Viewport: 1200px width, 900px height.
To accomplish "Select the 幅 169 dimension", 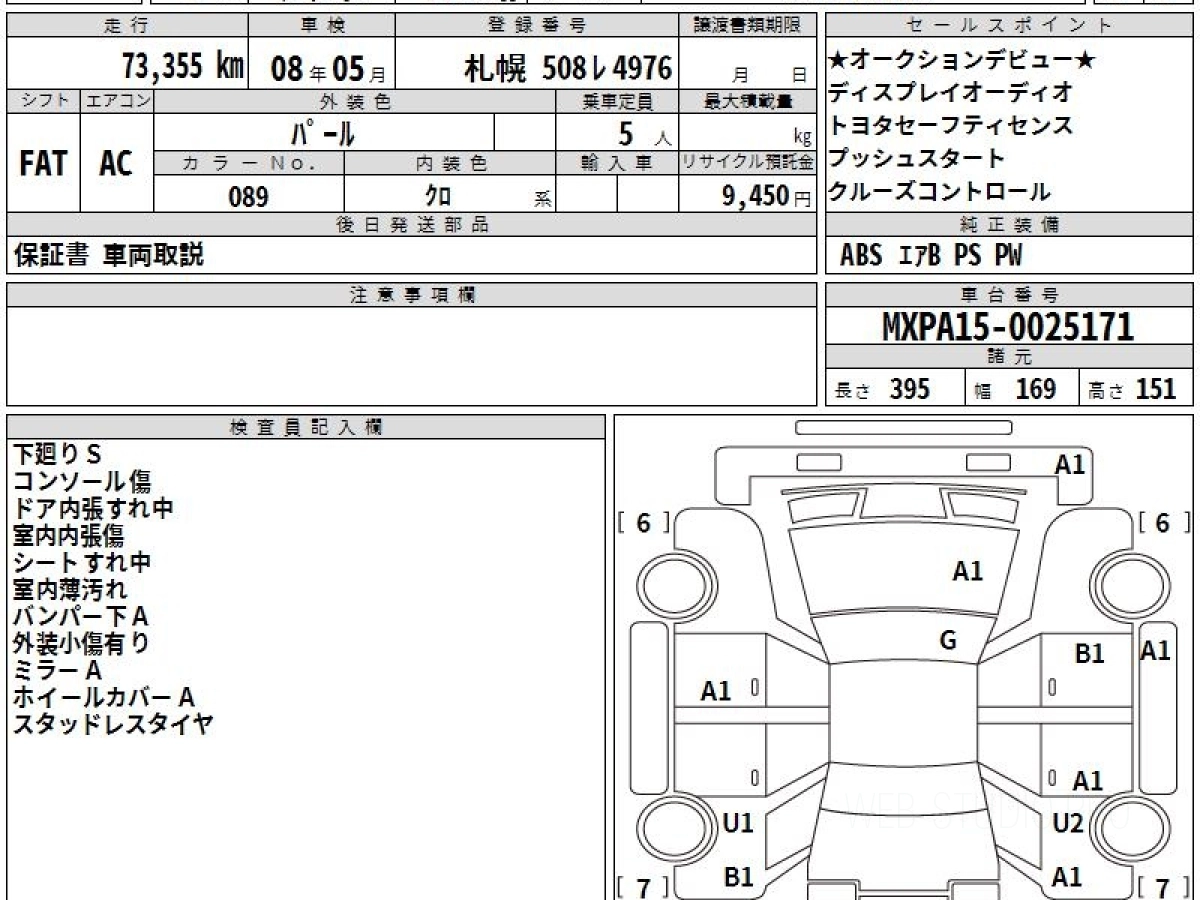I will (1015, 389).
